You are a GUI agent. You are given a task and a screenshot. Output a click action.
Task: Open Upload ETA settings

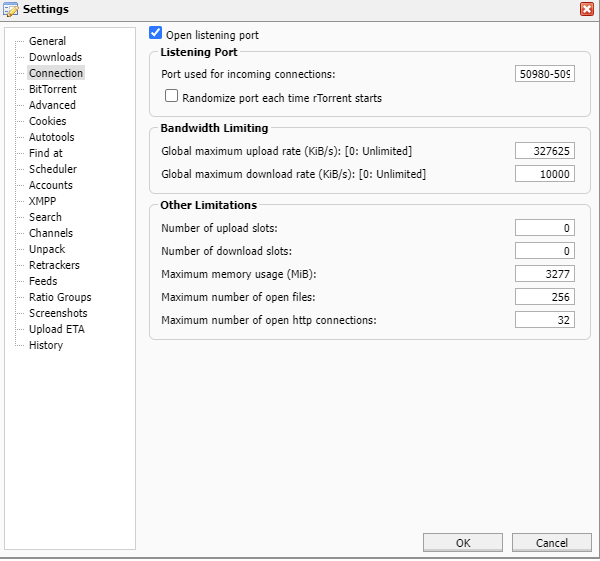[57, 329]
